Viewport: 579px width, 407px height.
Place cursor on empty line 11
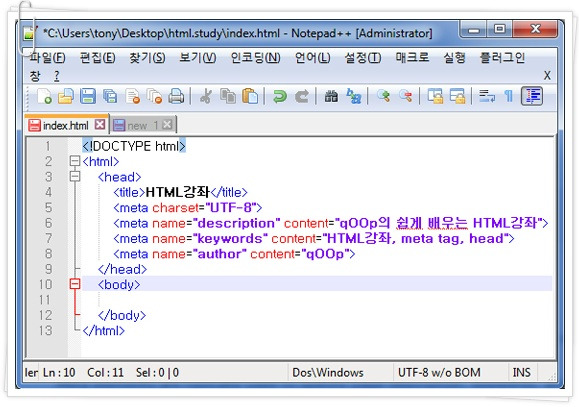pos(317,300)
